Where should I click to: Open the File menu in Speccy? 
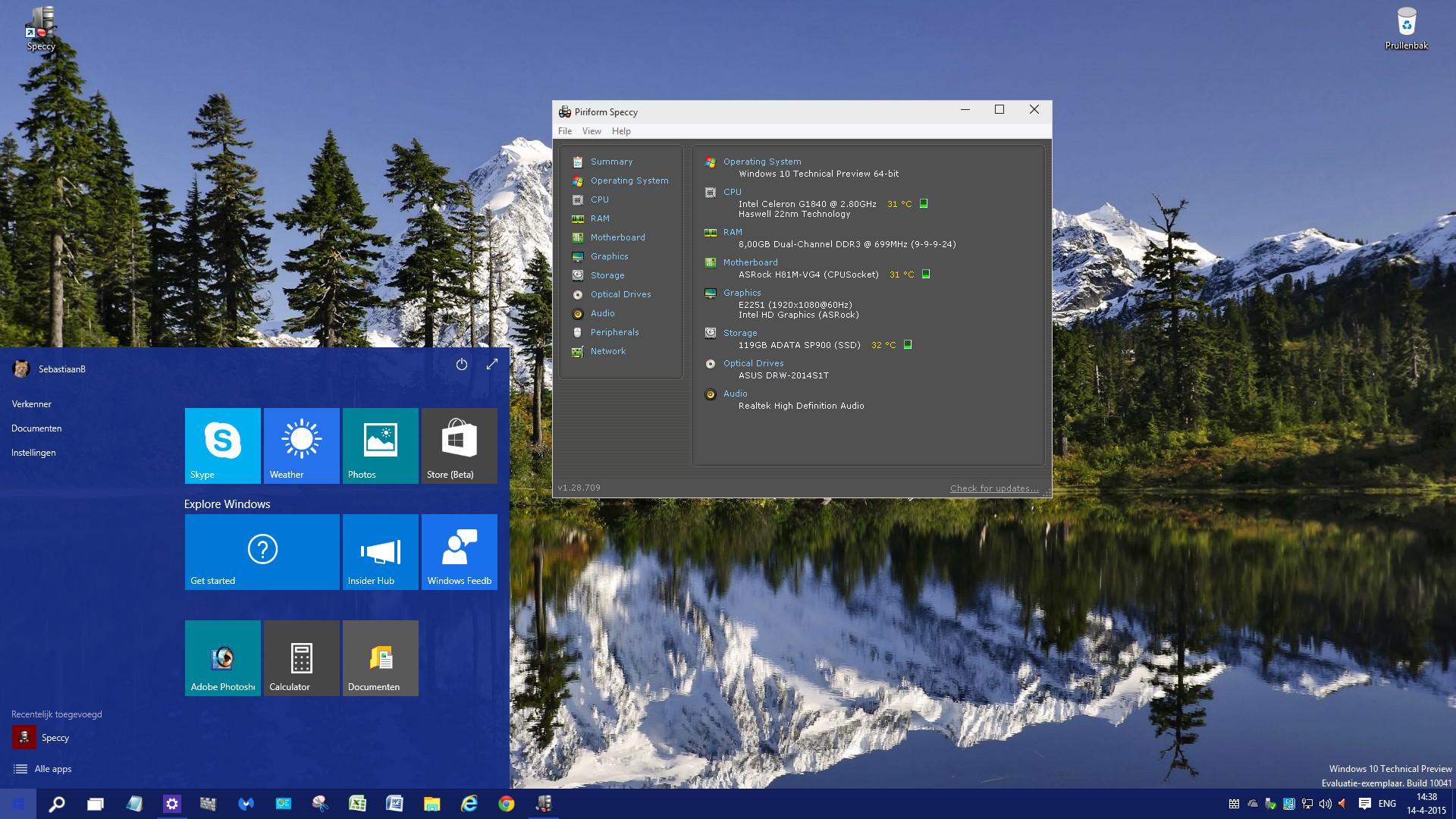565,131
